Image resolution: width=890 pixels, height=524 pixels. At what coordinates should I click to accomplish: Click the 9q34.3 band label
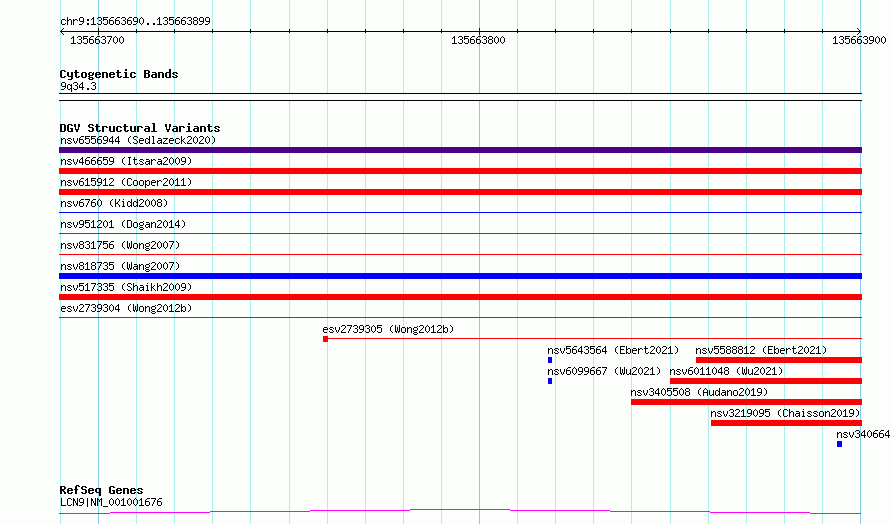(78, 86)
